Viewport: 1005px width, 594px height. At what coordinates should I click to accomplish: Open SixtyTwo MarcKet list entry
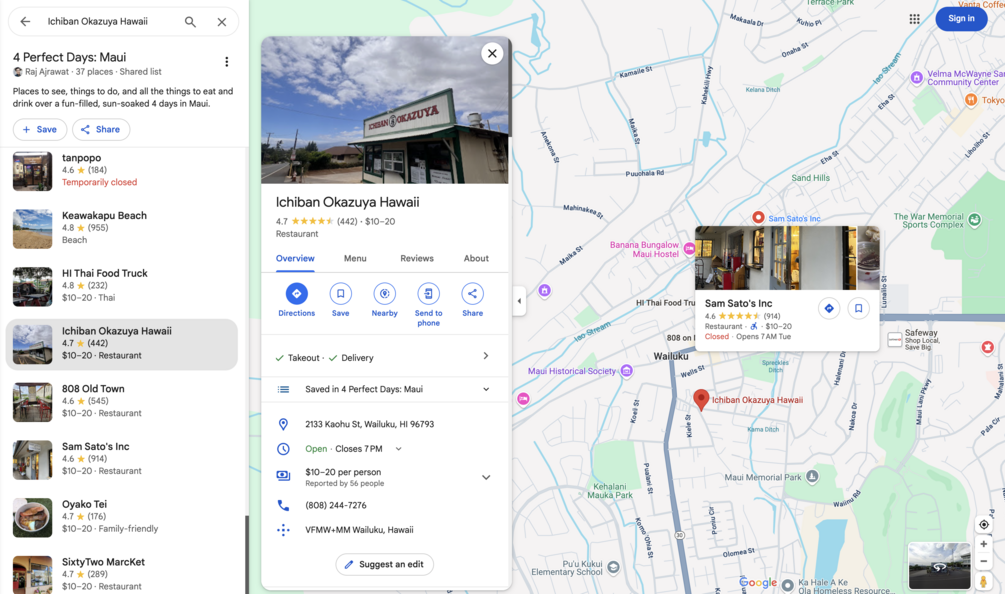[122, 574]
